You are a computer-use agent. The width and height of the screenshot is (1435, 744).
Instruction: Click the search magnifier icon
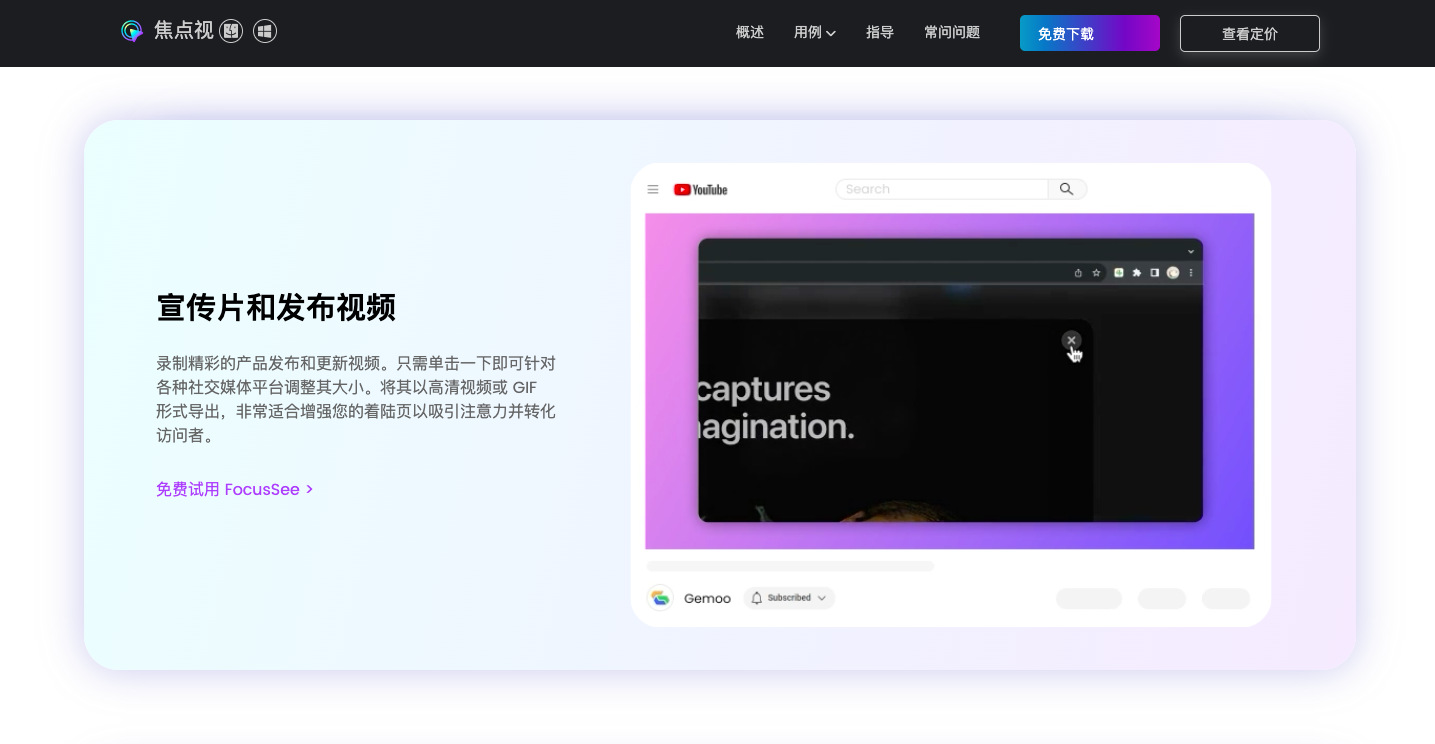tap(1066, 189)
